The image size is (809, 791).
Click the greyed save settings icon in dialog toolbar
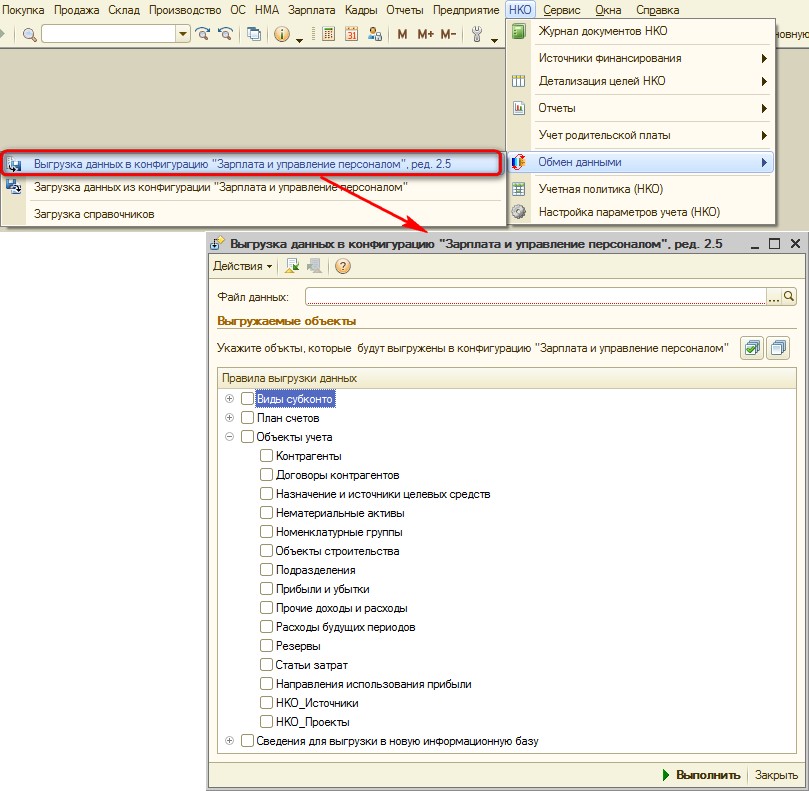tap(314, 266)
